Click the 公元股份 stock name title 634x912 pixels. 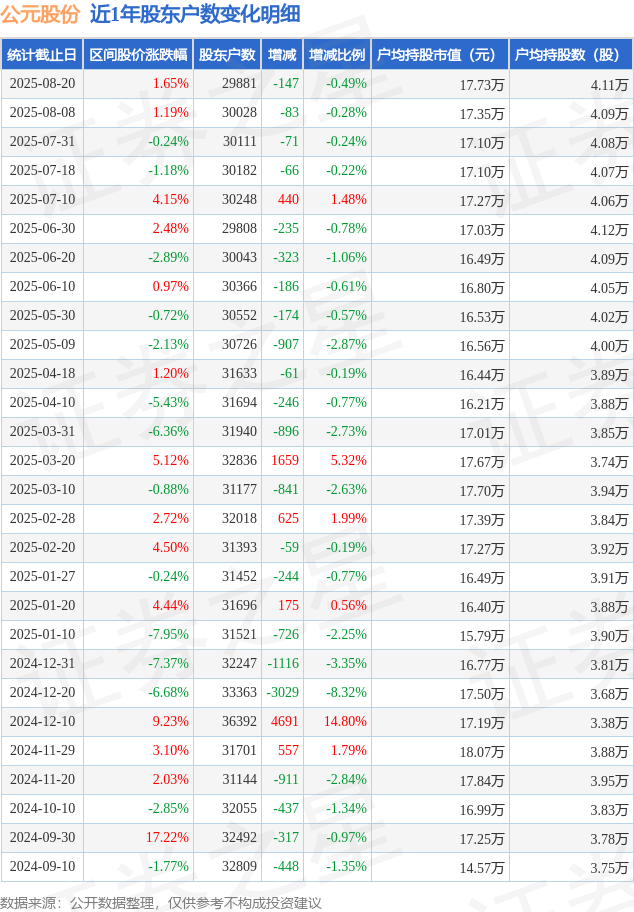[x=40, y=14]
